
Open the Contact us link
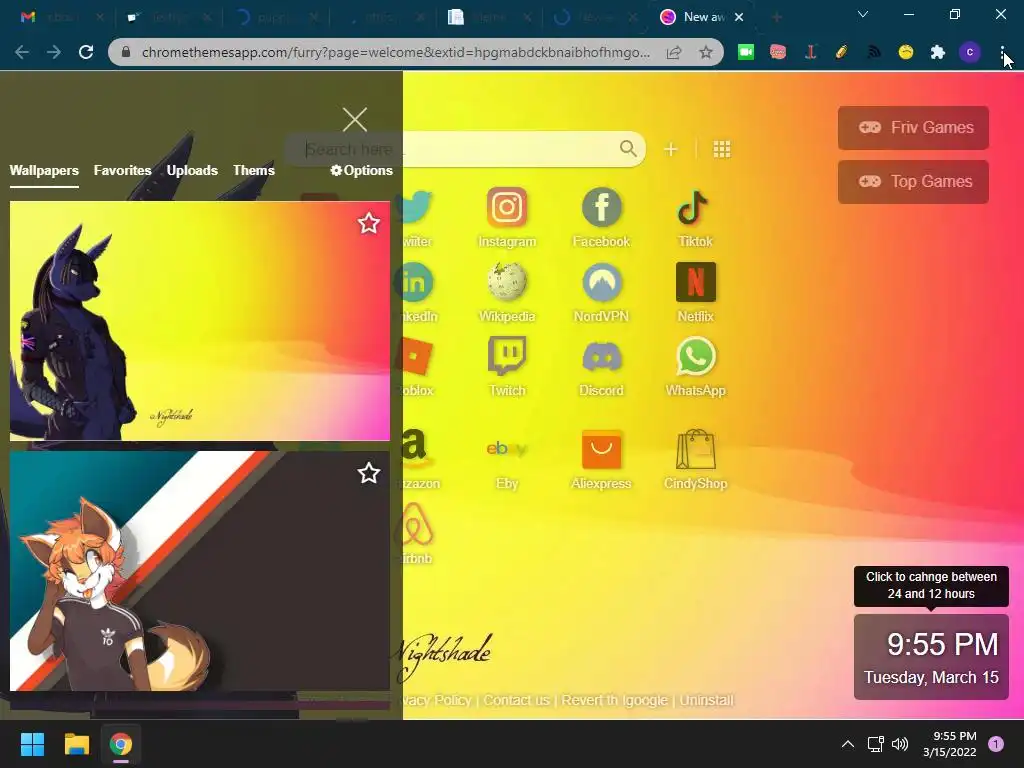(516, 700)
